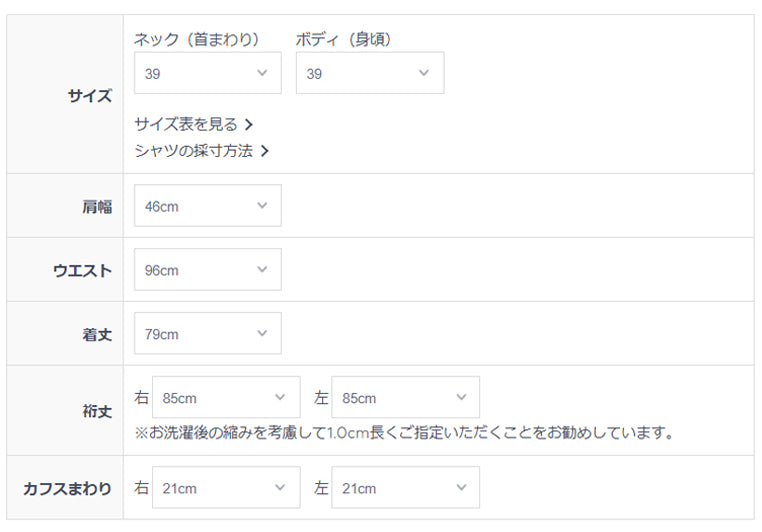Viewport: 762px width, 532px height.
Task: Click the ネック（首まわり） field label
Action: coord(196,40)
